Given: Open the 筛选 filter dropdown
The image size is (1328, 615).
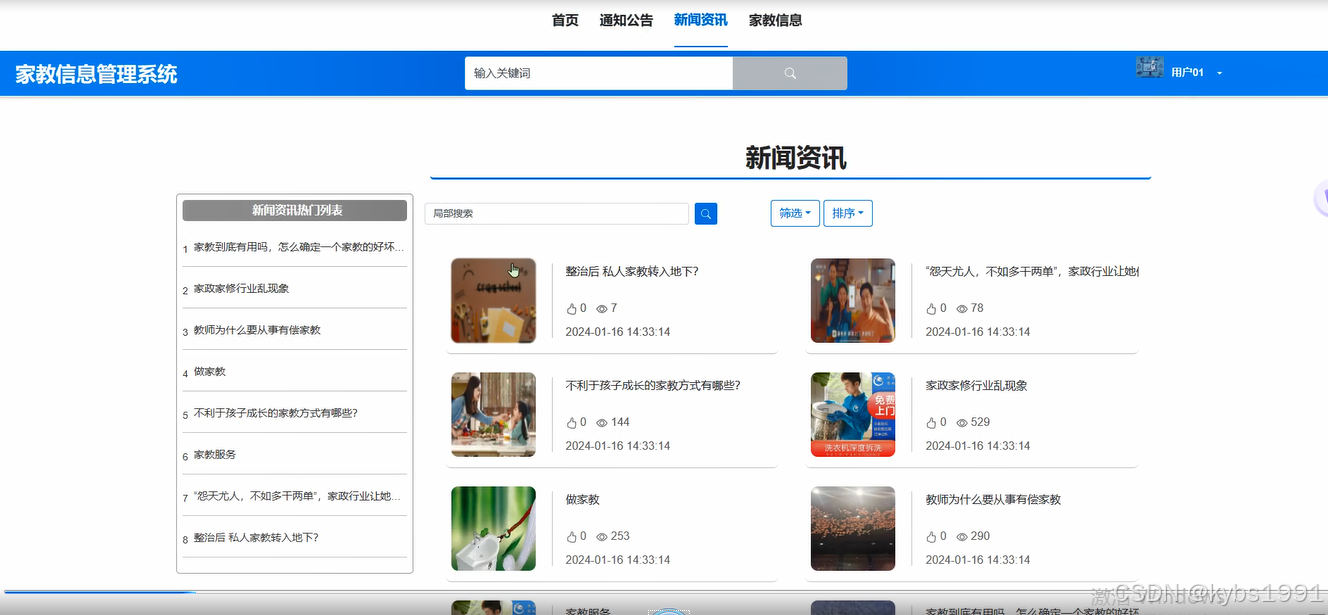Looking at the screenshot, I should tap(795, 213).
